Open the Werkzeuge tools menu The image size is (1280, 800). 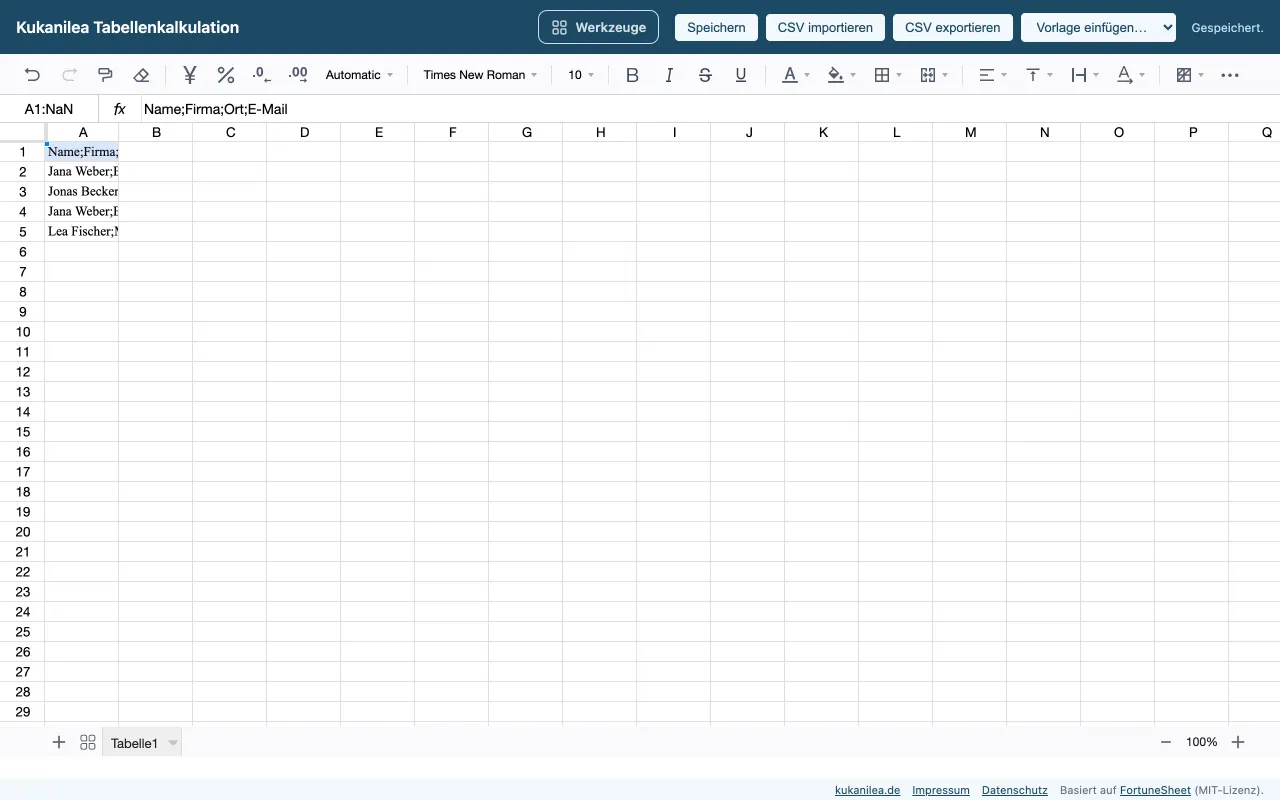(x=599, y=28)
